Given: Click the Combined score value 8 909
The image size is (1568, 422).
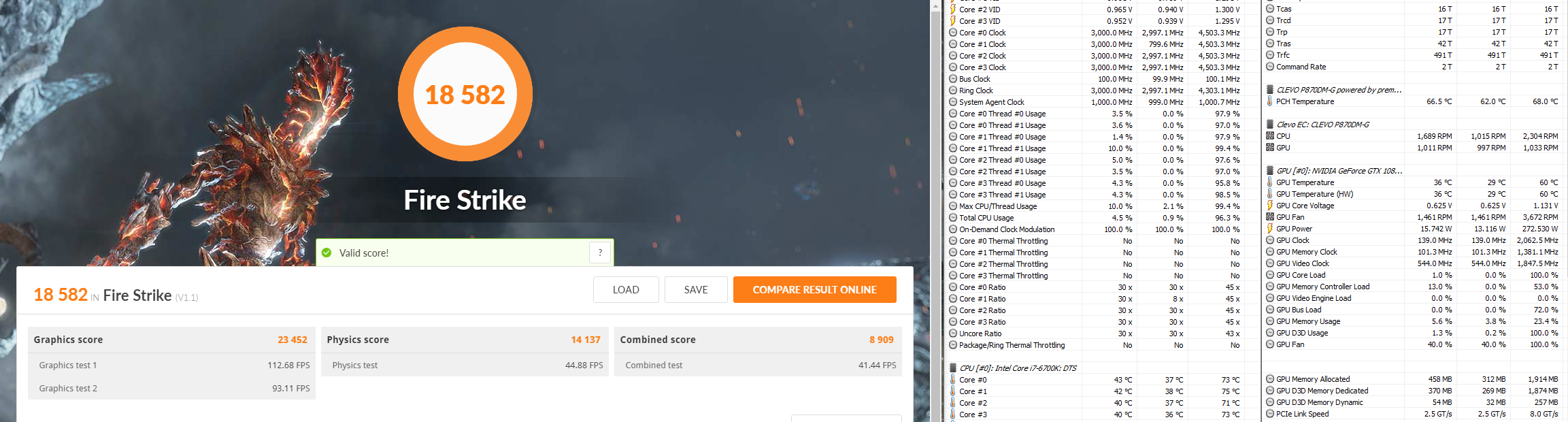Looking at the screenshot, I should pyautogui.click(x=882, y=340).
